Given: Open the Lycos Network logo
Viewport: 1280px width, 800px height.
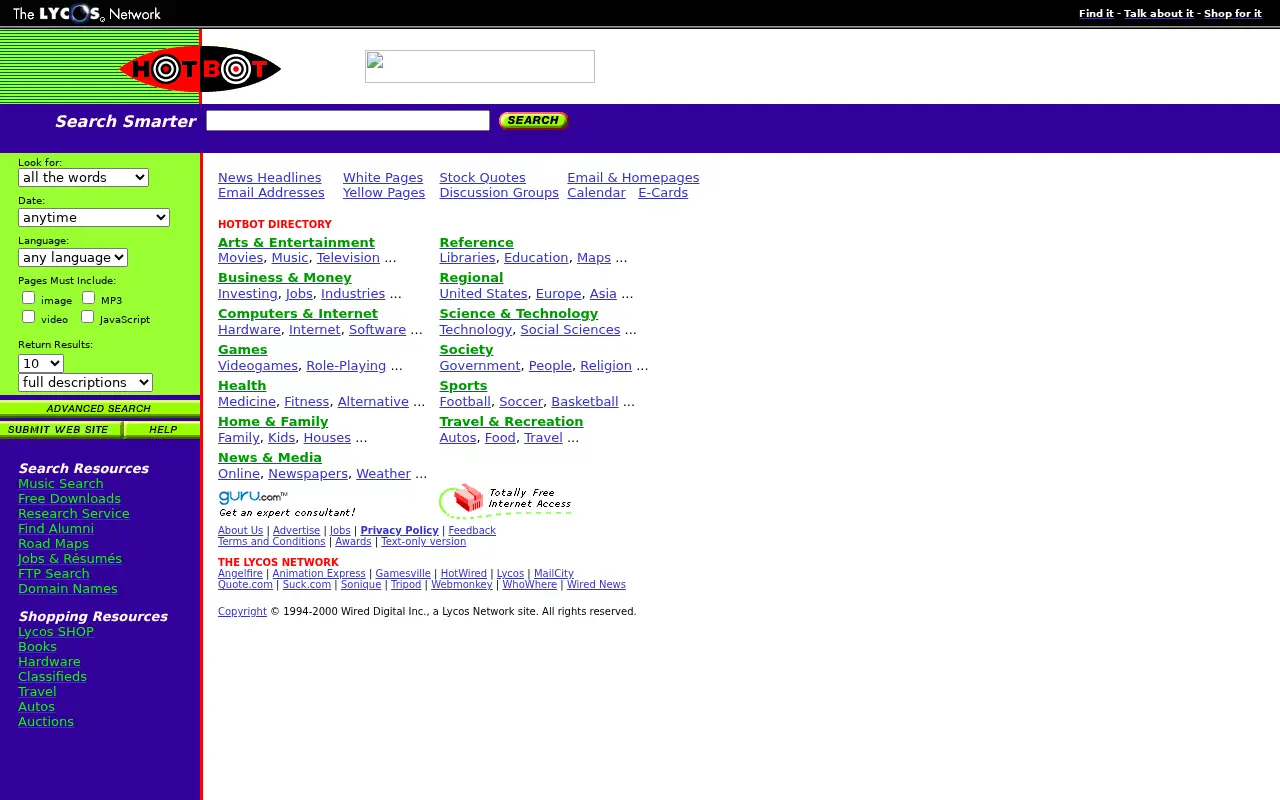Looking at the screenshot, I should [87, 13].
